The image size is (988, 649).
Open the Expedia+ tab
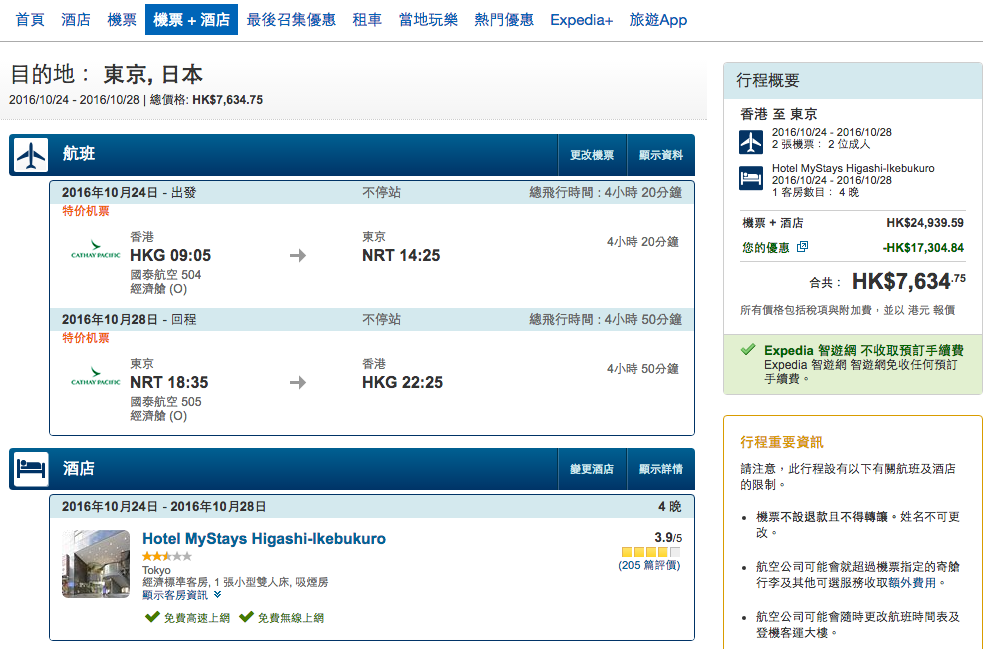582,20
